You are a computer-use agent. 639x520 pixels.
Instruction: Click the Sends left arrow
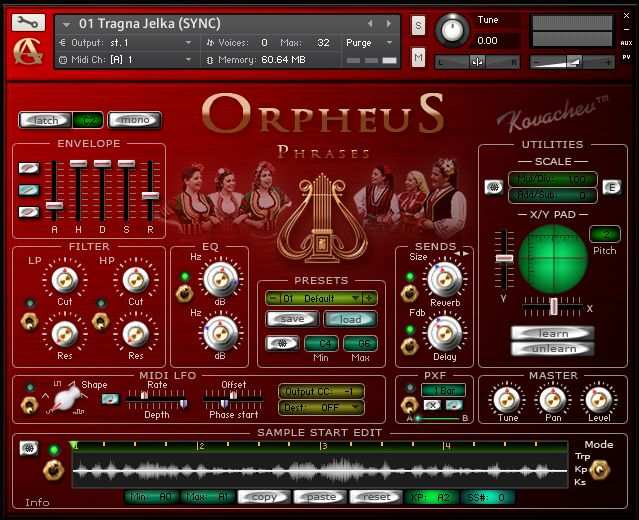pyautogui.click(x=457, y=253)
